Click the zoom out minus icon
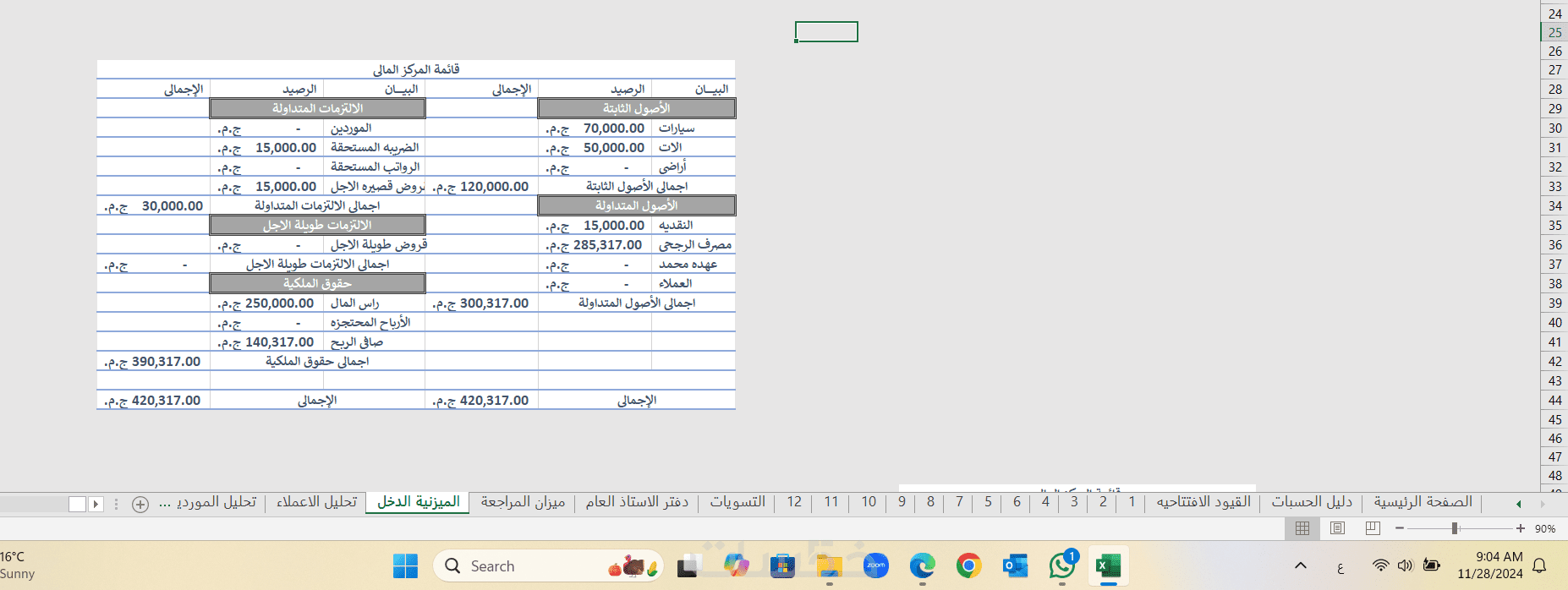The width and height of the screenshot is (1568, 590). coord(1400,528)
